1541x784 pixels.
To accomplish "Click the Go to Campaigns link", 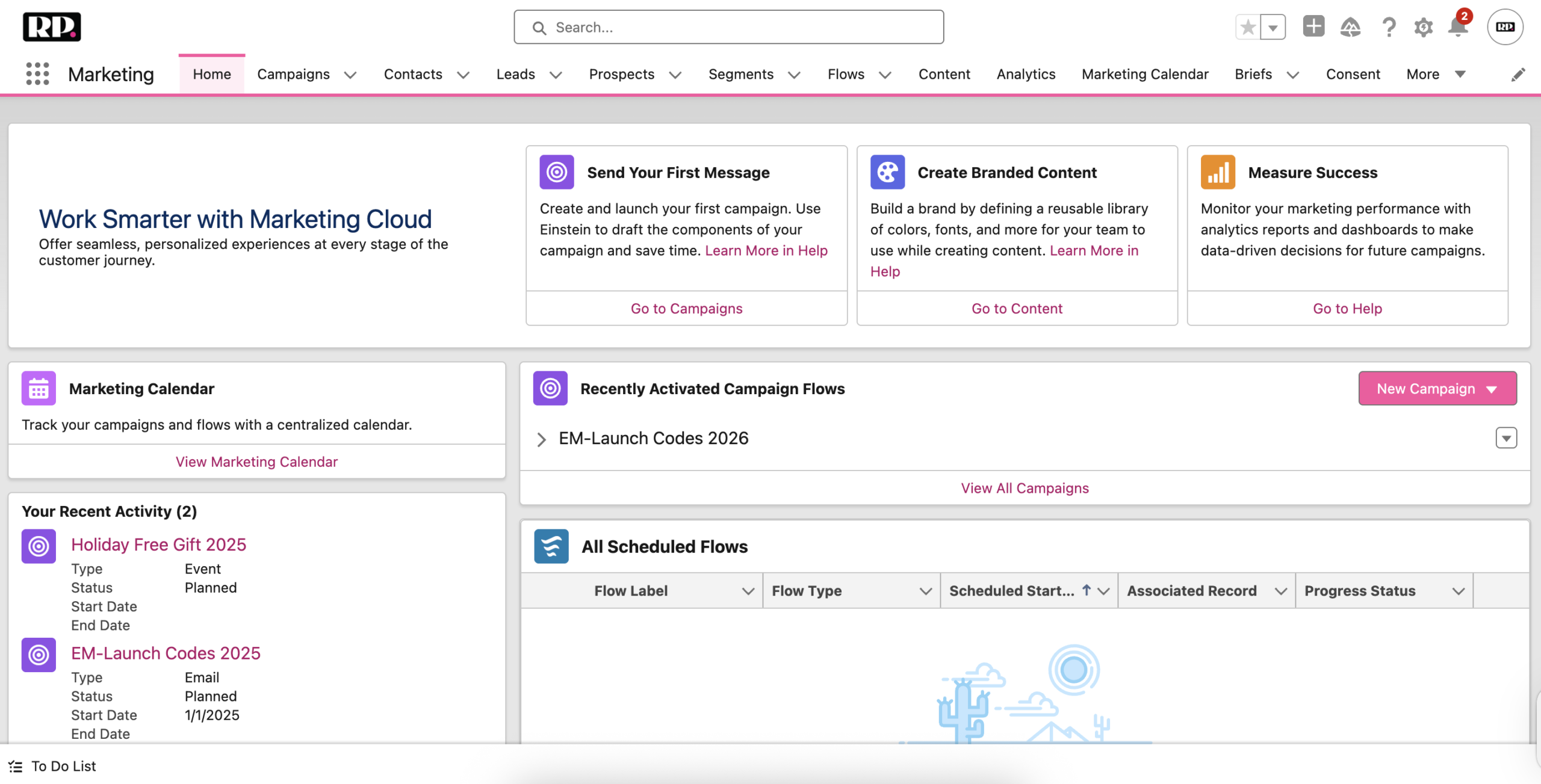I will [686, 308].
